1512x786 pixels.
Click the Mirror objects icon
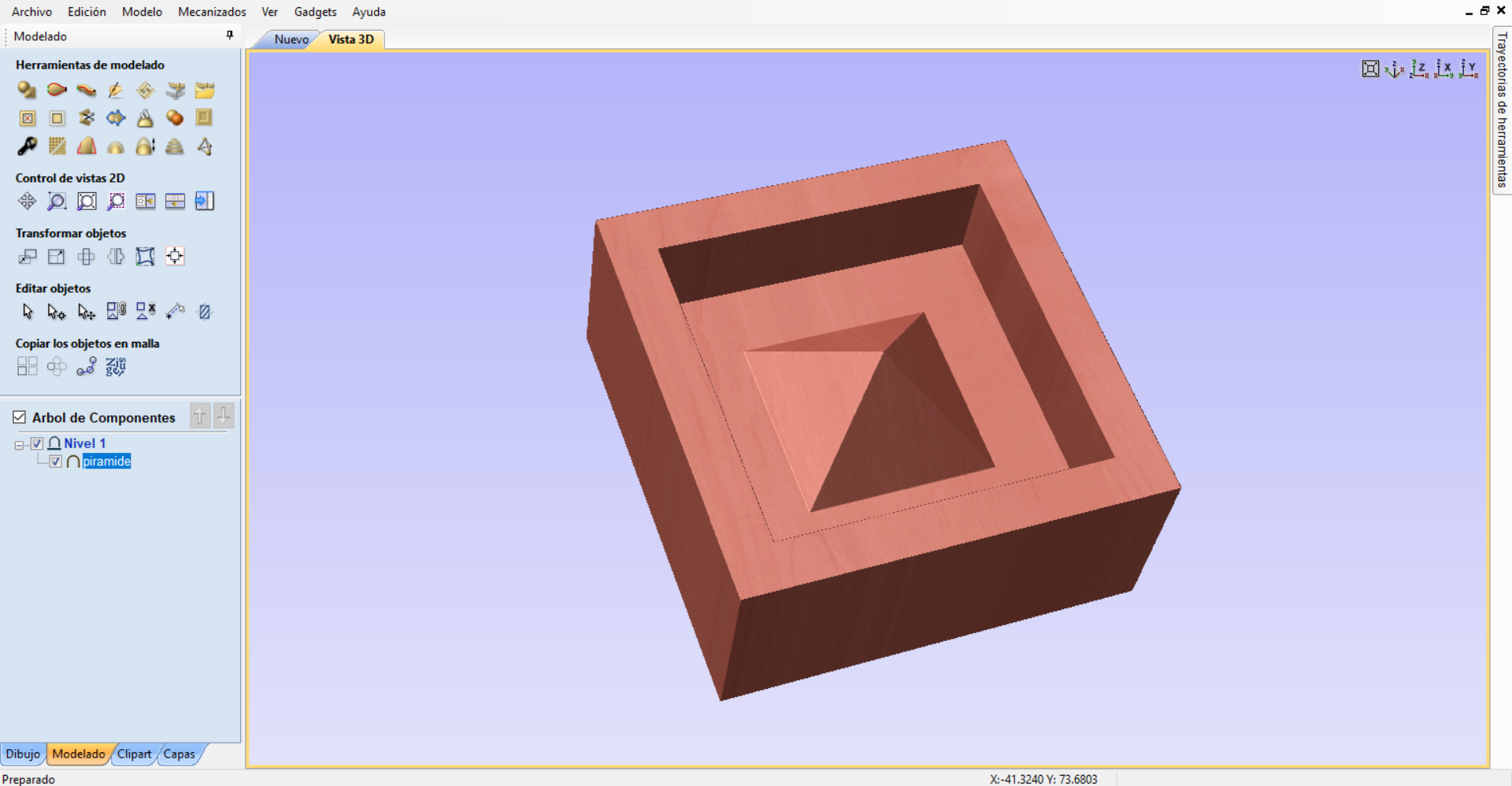(116, 257)
